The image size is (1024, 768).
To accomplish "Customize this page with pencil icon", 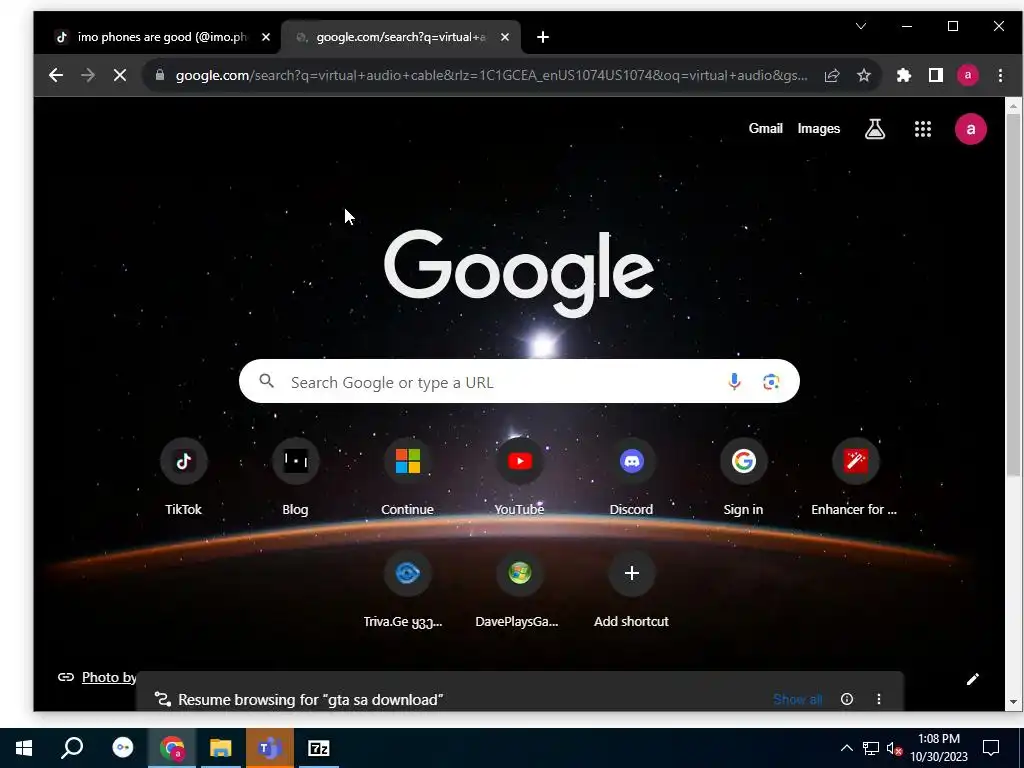I will [x=972, y=679].
